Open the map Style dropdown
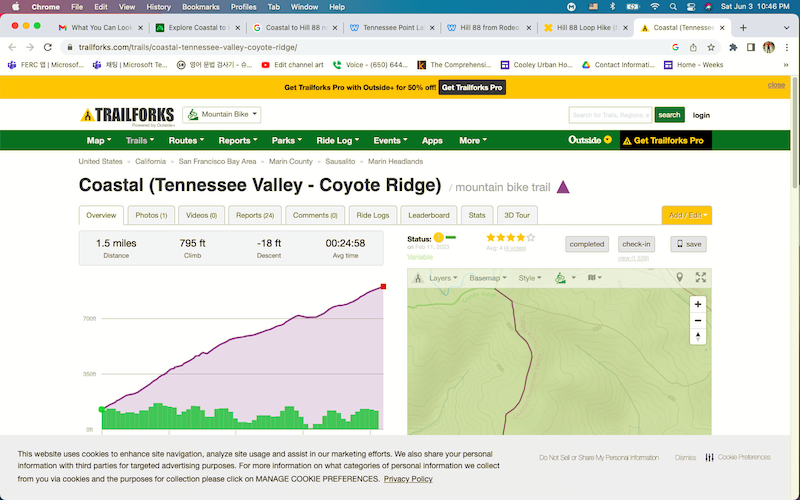The height and width of the screenshot is (500, 800). 530,278
